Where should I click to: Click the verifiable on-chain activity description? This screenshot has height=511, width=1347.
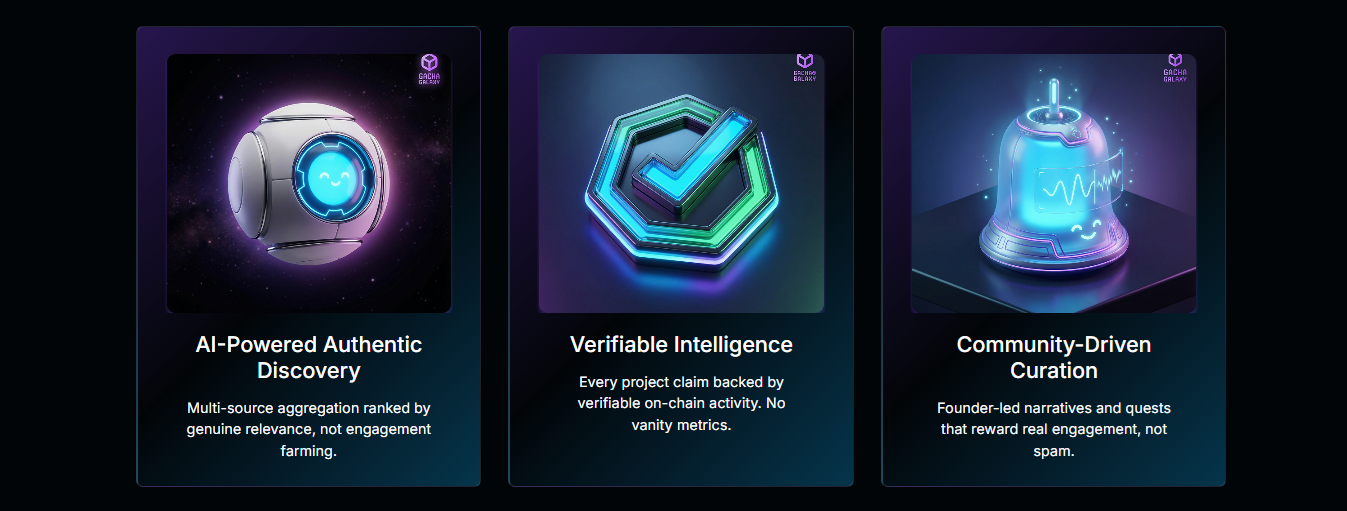(681, 403)
